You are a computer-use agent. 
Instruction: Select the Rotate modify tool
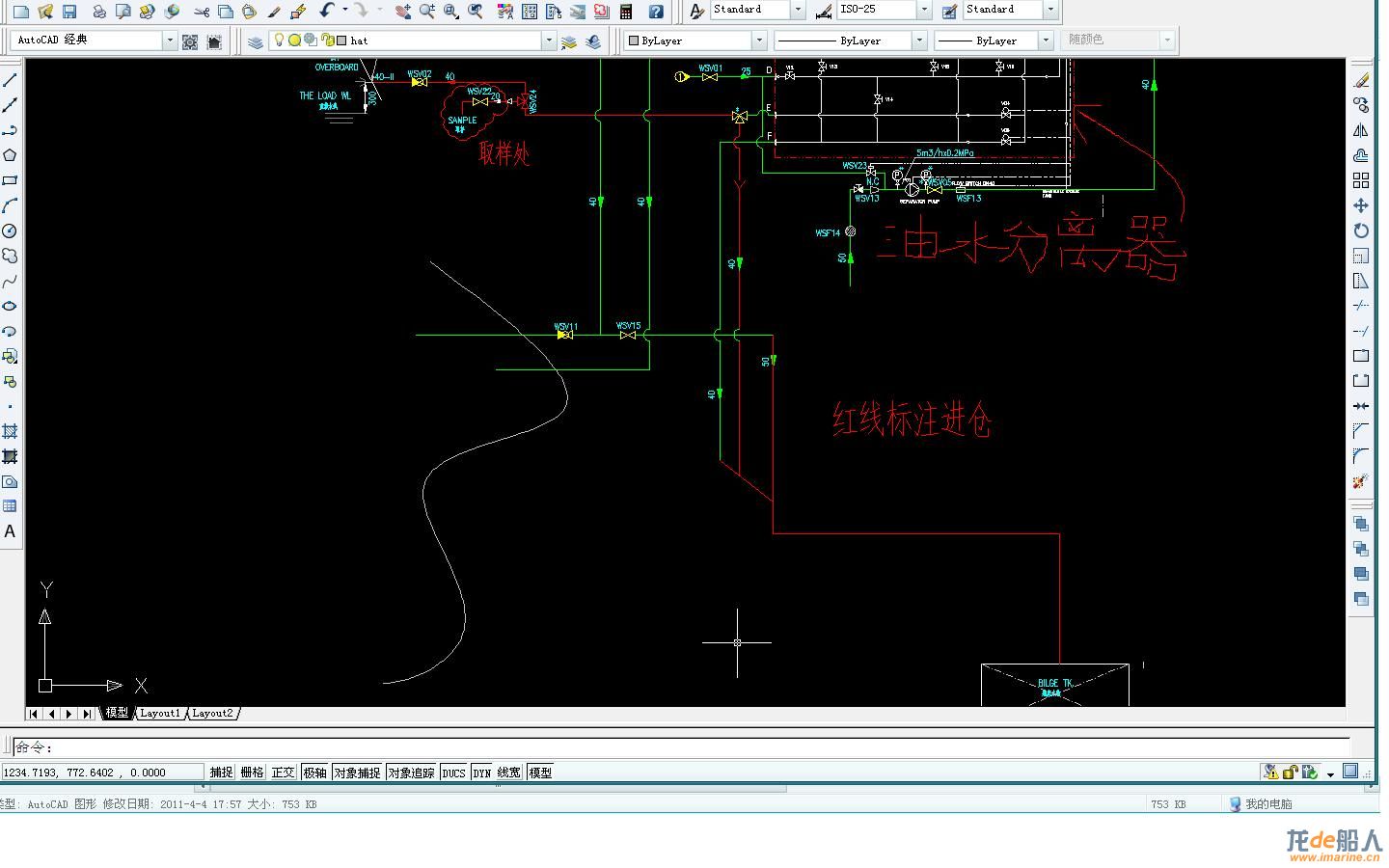(x=1361, y=231)
